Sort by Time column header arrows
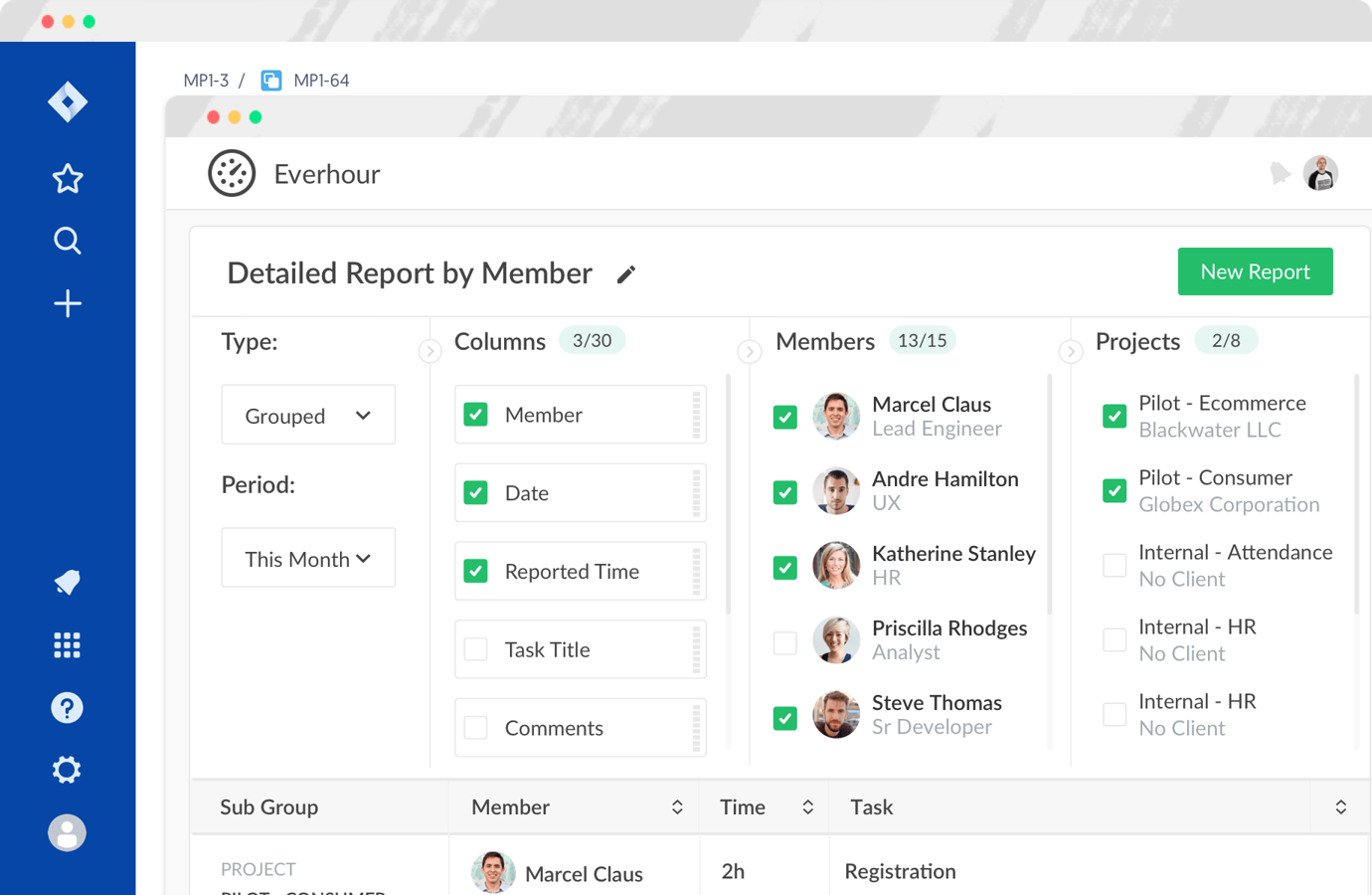This screenshot has height=895, width=1372. [x=808, y=807]
